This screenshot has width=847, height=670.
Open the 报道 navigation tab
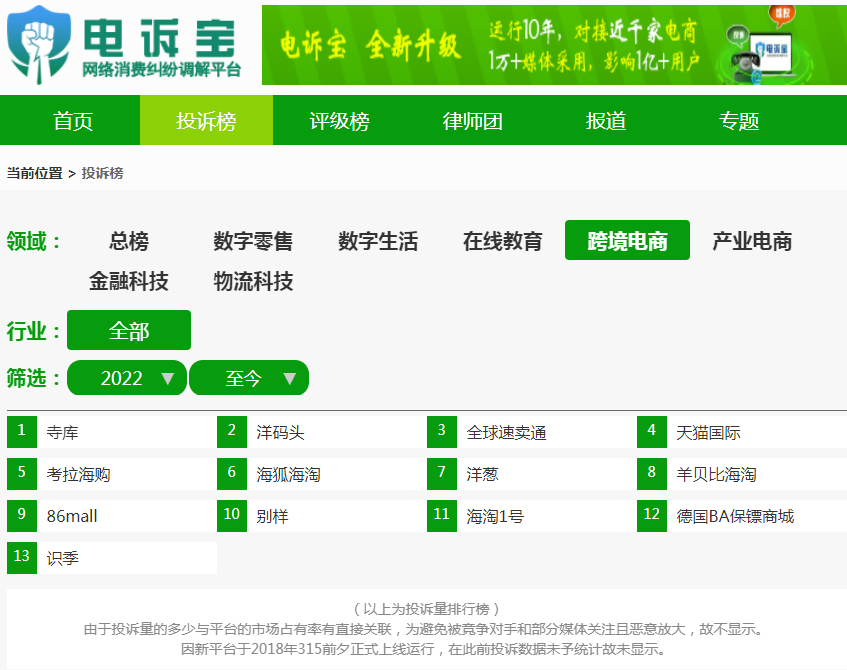coord(606,120)
